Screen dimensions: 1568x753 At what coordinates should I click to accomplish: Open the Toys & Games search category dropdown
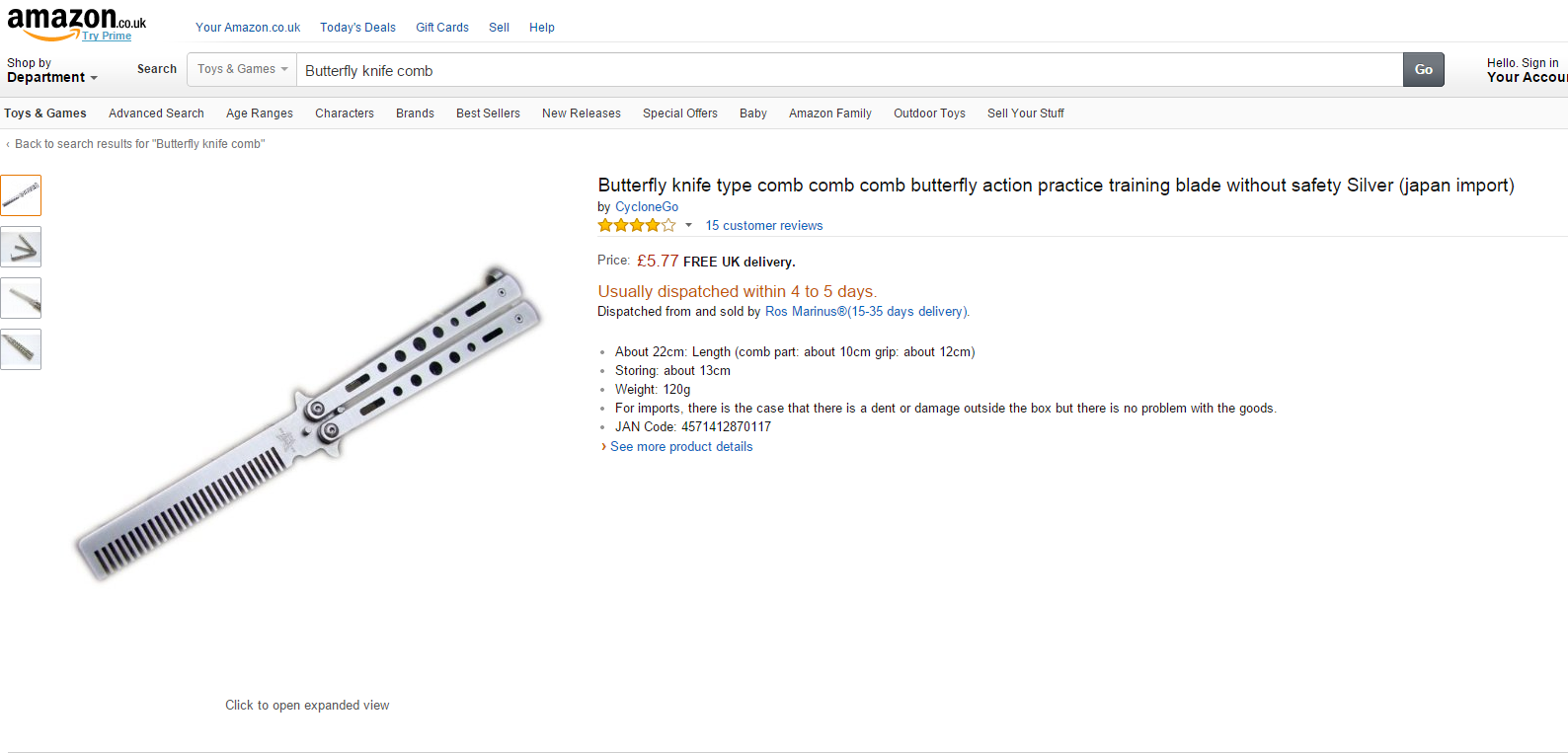pyautogui.click(x=242, y=69)
